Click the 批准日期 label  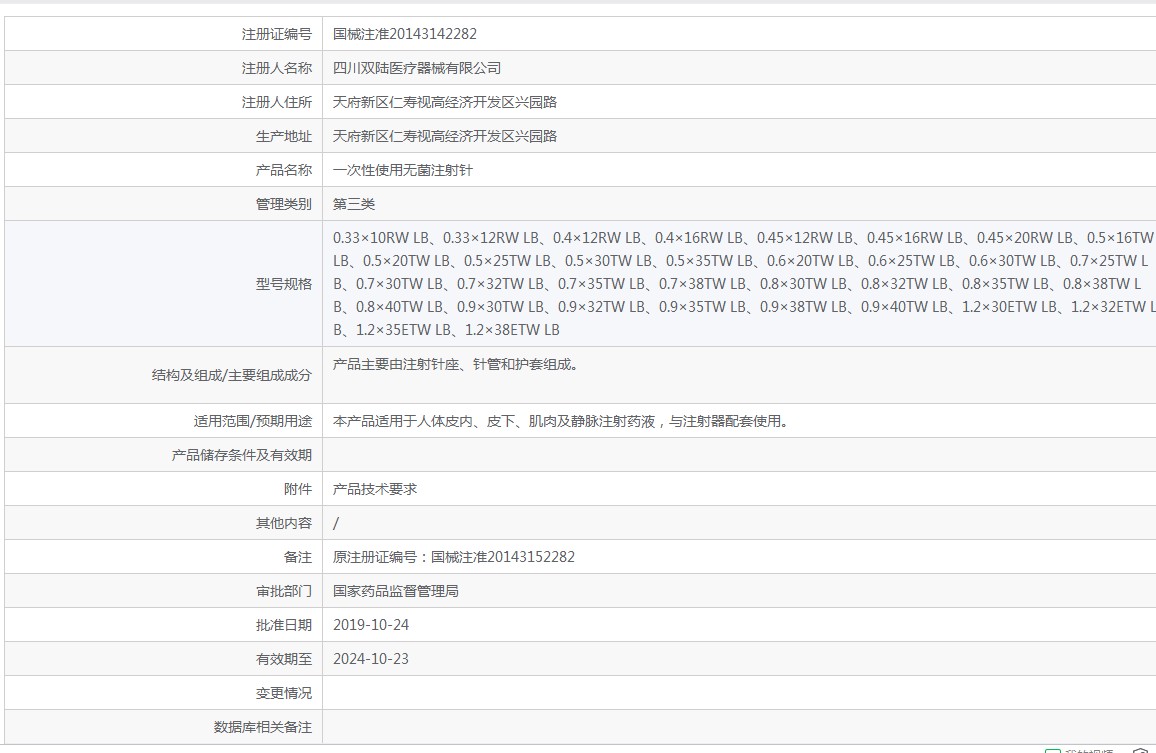(x=284, y=625)
